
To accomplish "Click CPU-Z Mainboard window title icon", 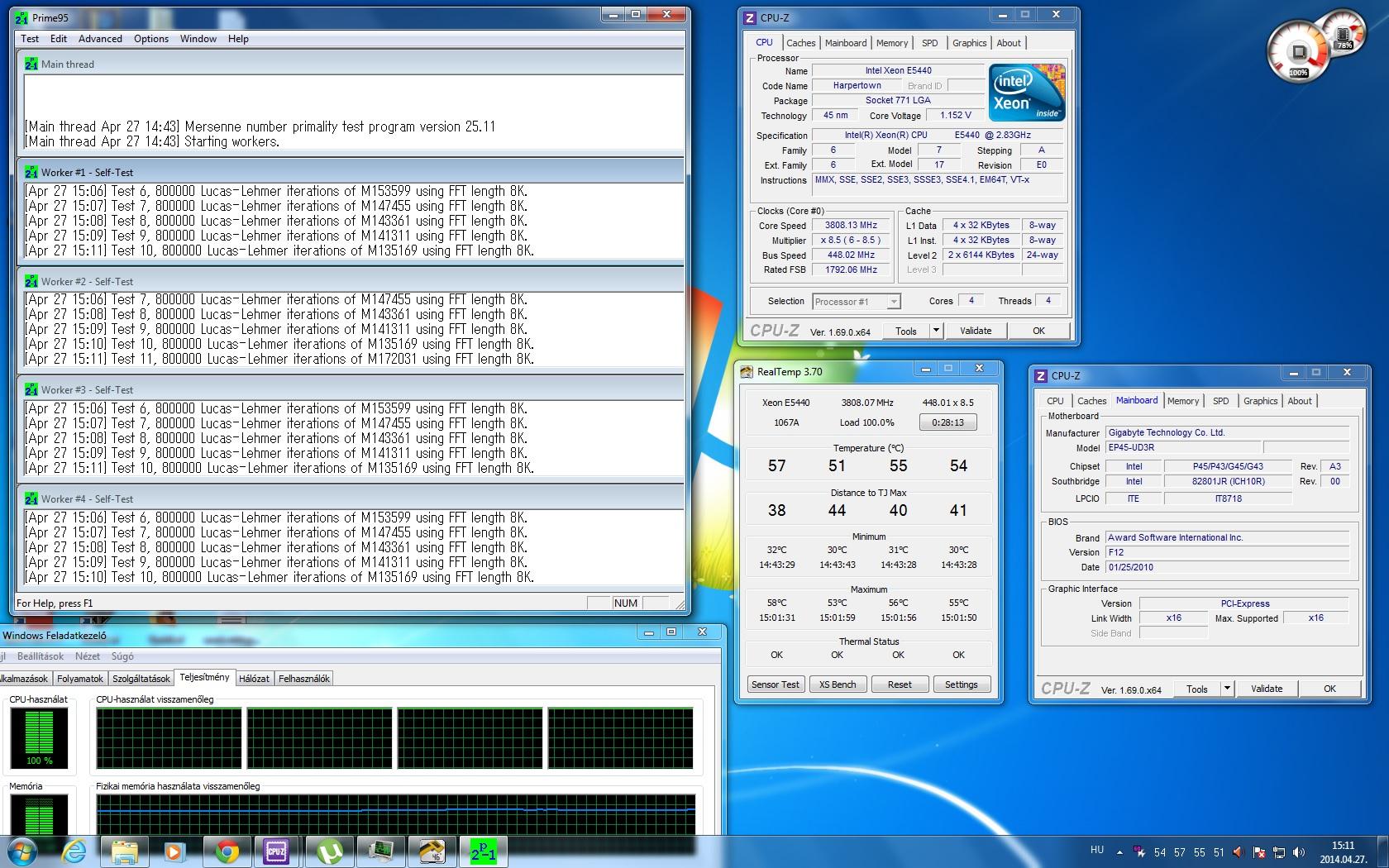I will 1041,375.
